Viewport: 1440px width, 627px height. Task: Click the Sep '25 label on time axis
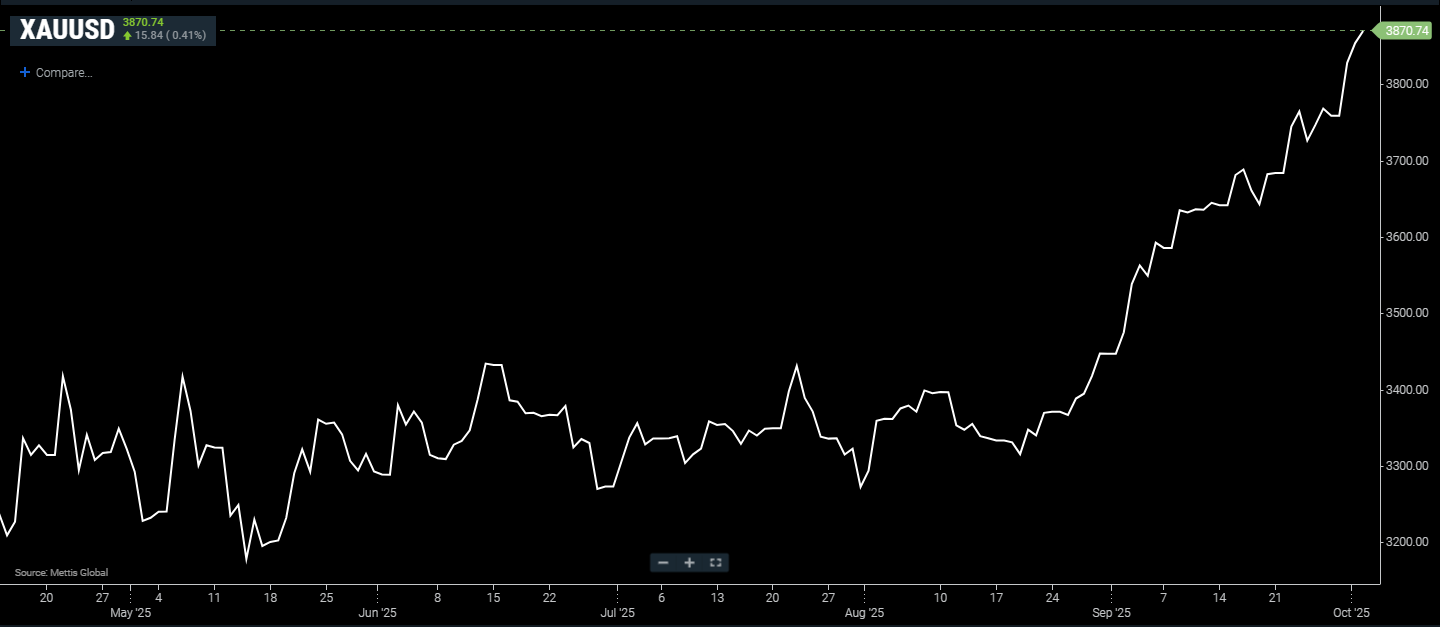(1111, 612)
